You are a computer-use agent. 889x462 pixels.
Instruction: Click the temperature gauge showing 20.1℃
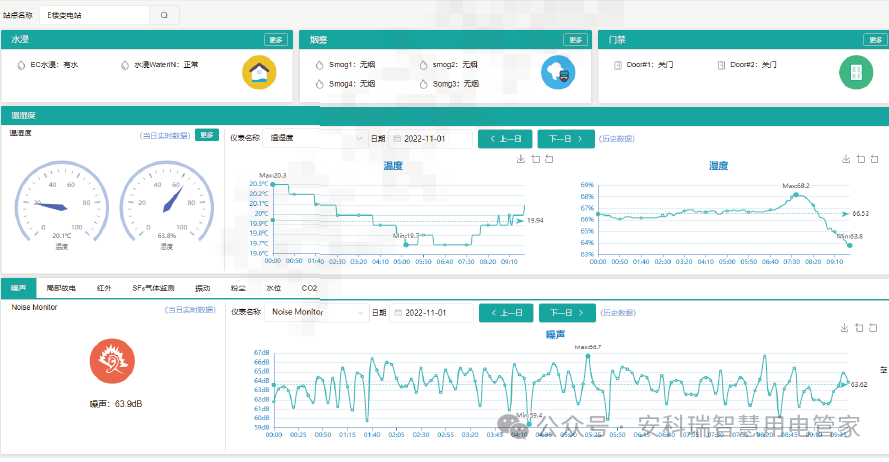pos(61,204)
